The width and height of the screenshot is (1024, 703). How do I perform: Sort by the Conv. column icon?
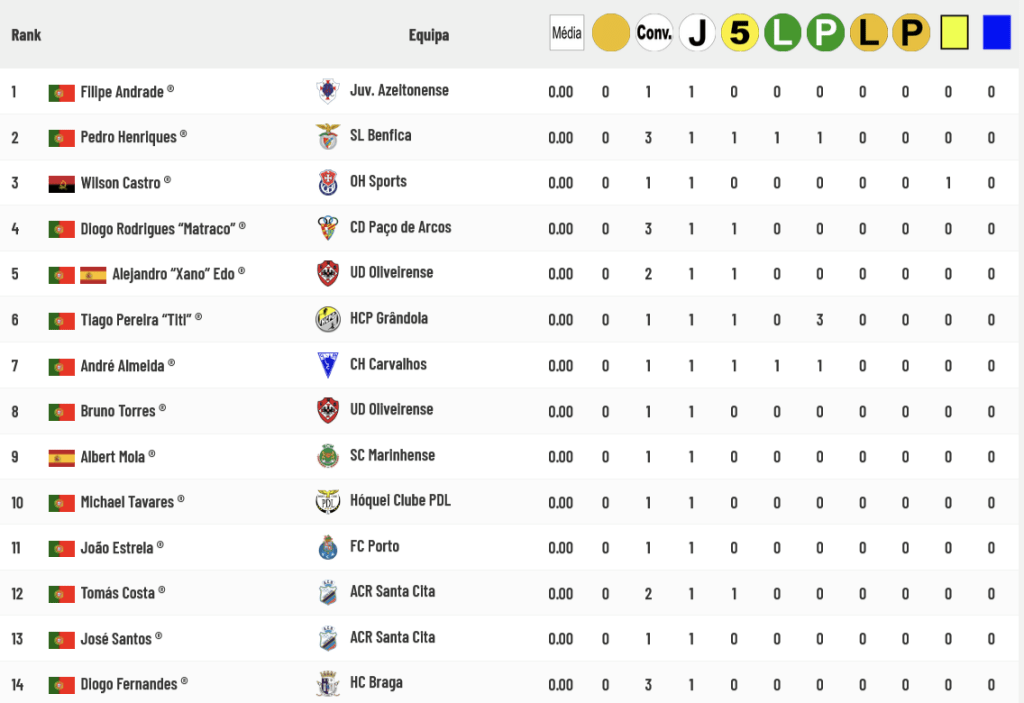(x=654, y=33)
